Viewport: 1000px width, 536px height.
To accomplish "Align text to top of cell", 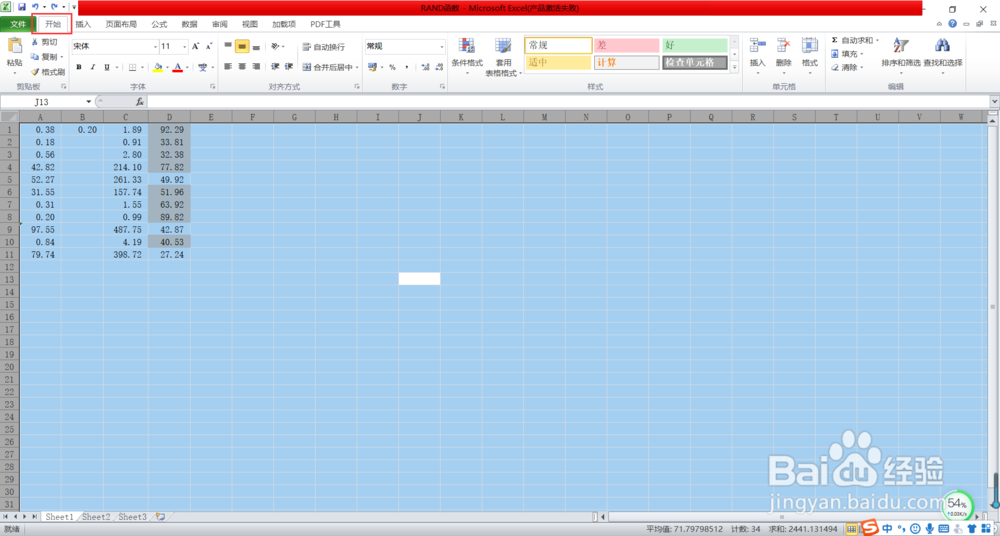I will 228,46.
